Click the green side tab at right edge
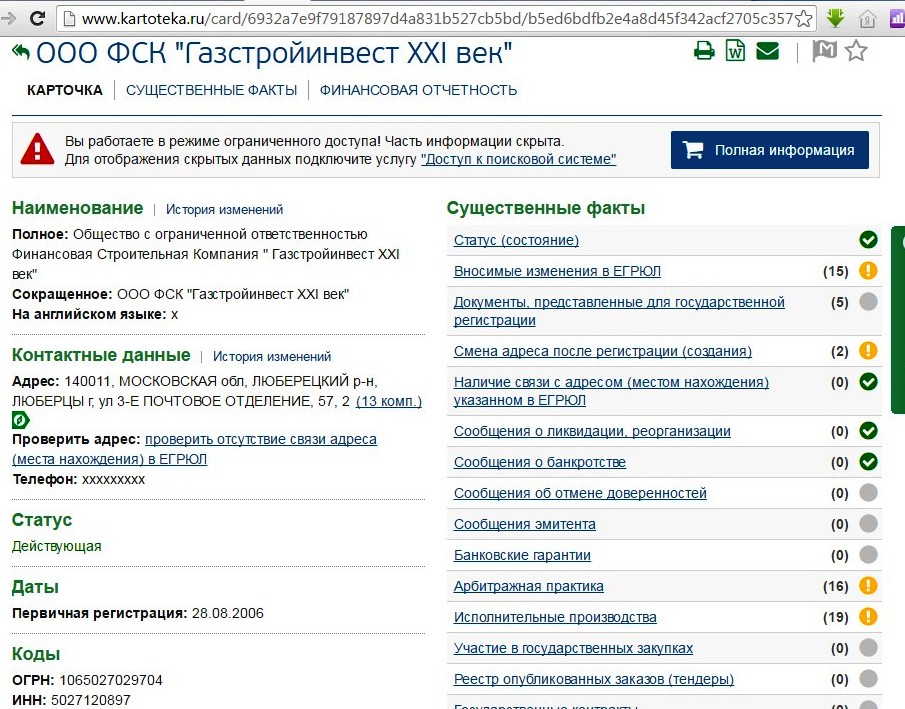Screen dimensions: 905x709 (x=898, y=320)
